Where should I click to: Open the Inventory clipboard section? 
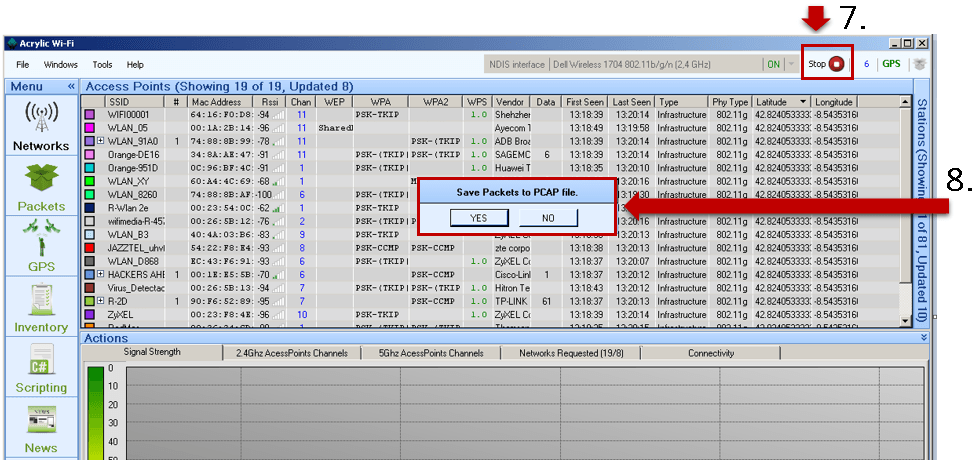pyautogui.click(x=41, y=307)
